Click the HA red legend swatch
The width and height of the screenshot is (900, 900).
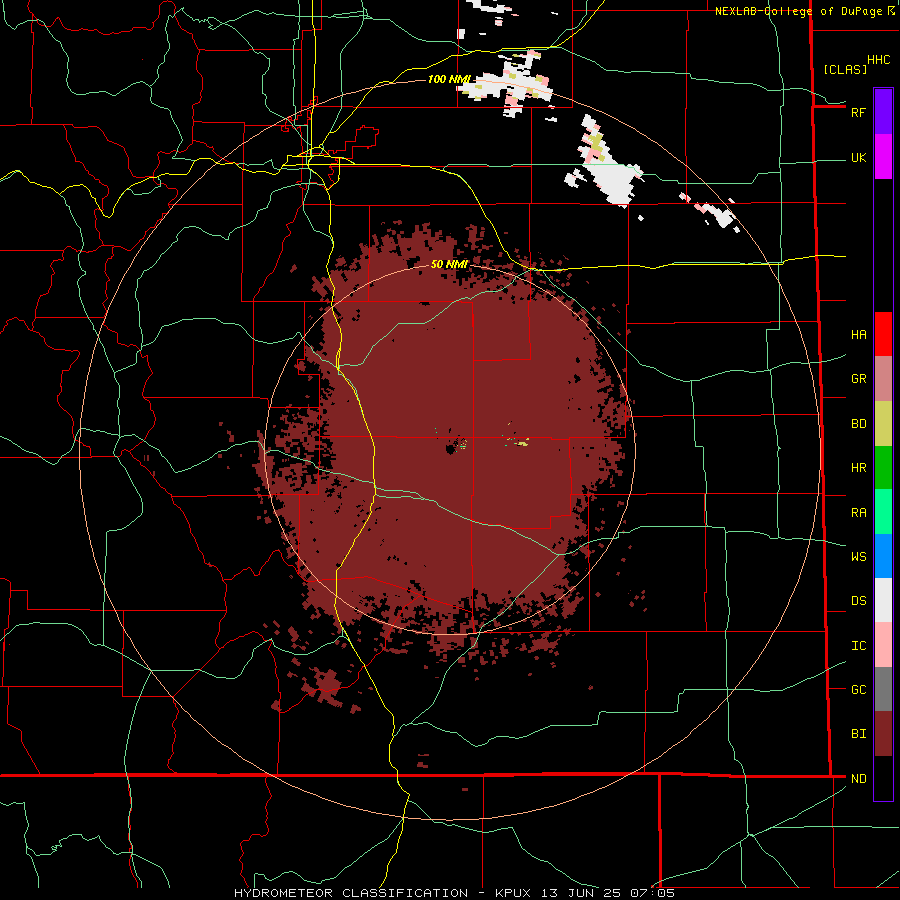pos(883,334)
